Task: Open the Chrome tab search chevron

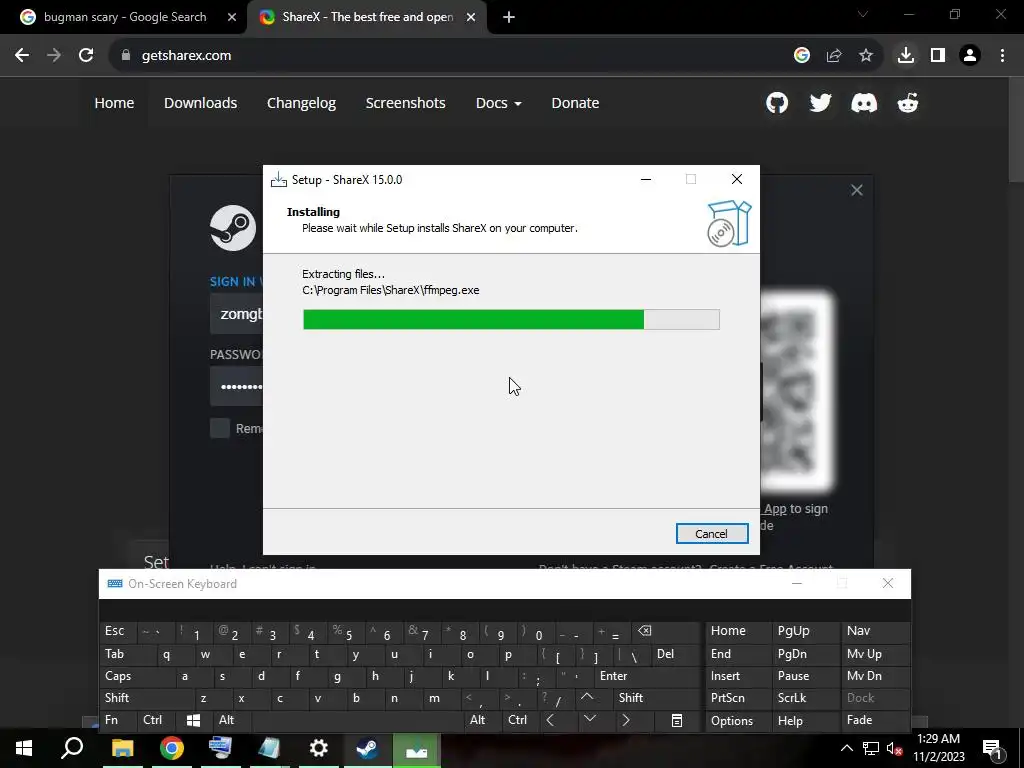Action: pos(863,14)
